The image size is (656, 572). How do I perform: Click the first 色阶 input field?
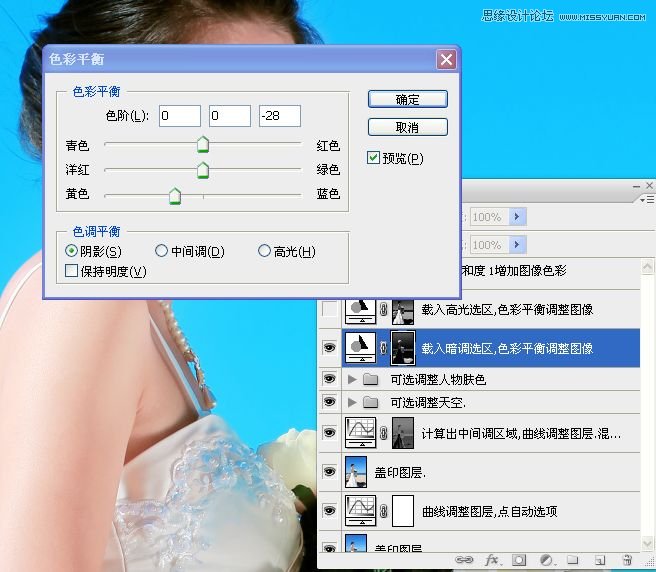pyautogui.click(x=180, y=116)
